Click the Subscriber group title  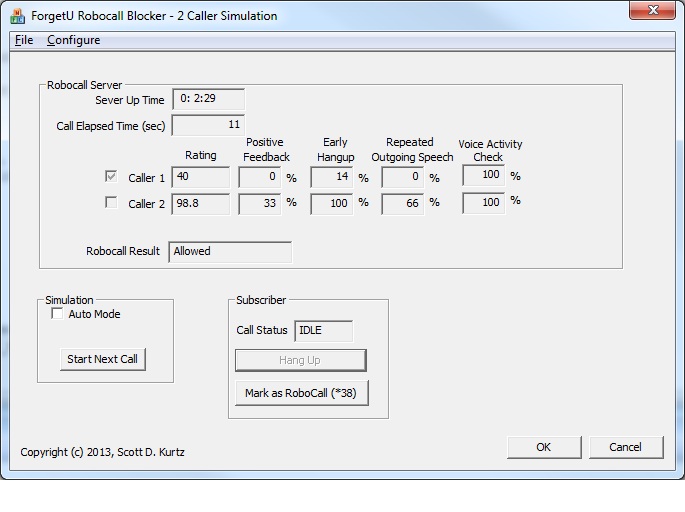pos(261,300)
